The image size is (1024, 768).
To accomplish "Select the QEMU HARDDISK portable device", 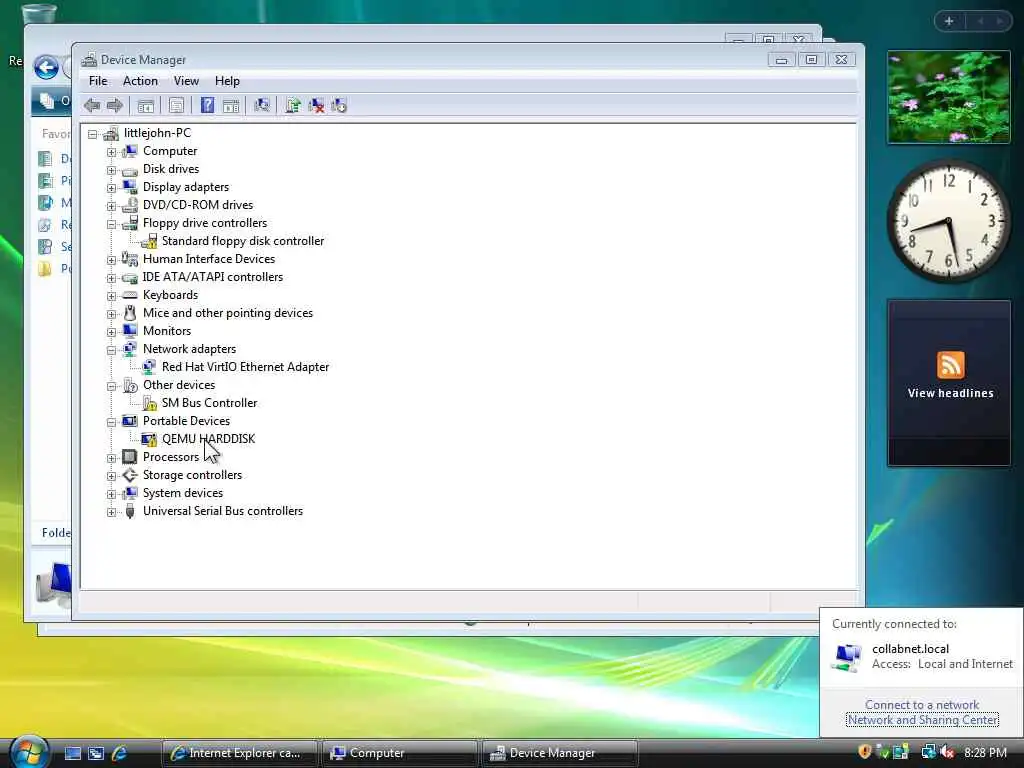I will (x=208, y=439).
